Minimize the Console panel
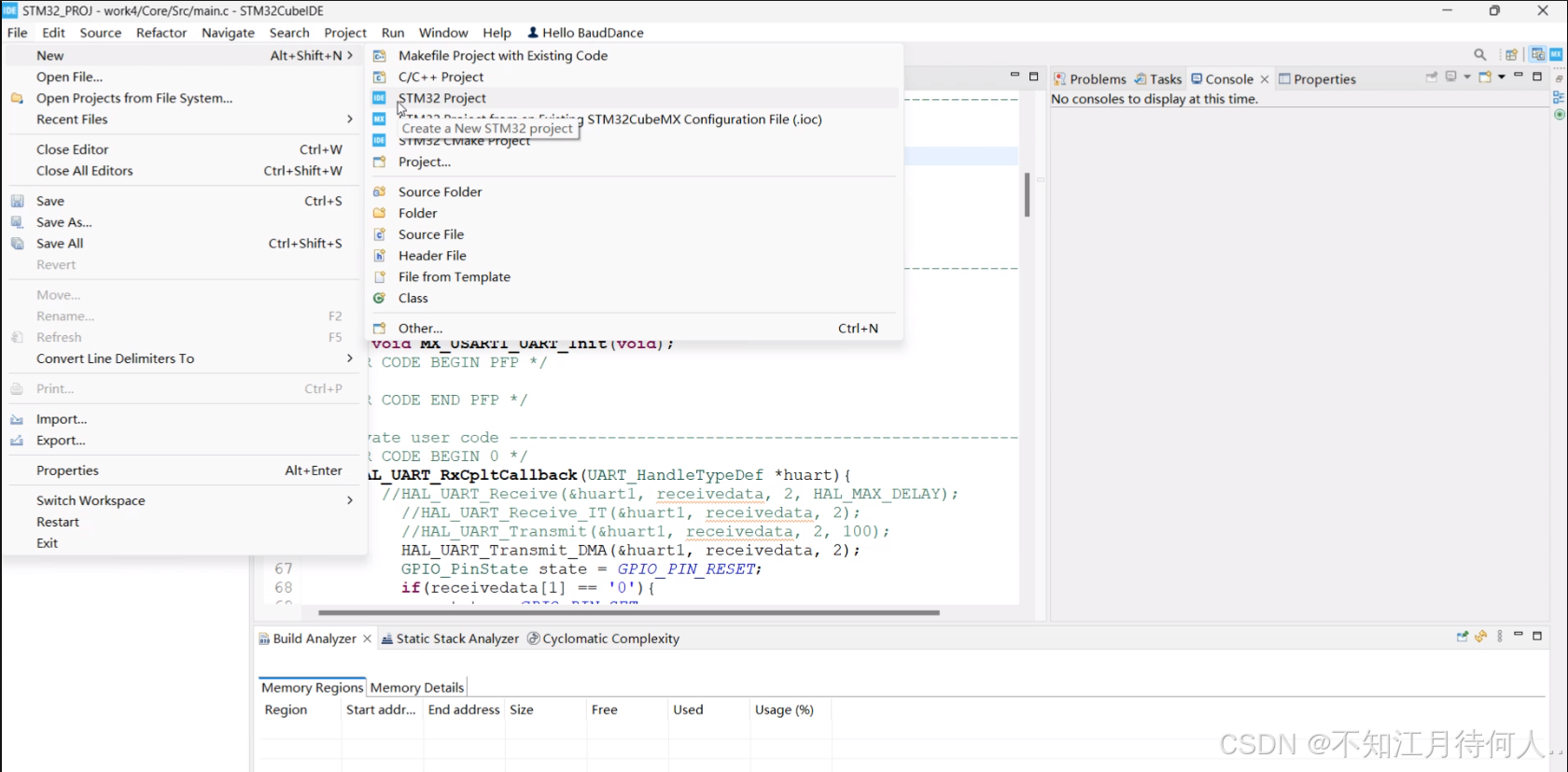 tap(1519, 75)
